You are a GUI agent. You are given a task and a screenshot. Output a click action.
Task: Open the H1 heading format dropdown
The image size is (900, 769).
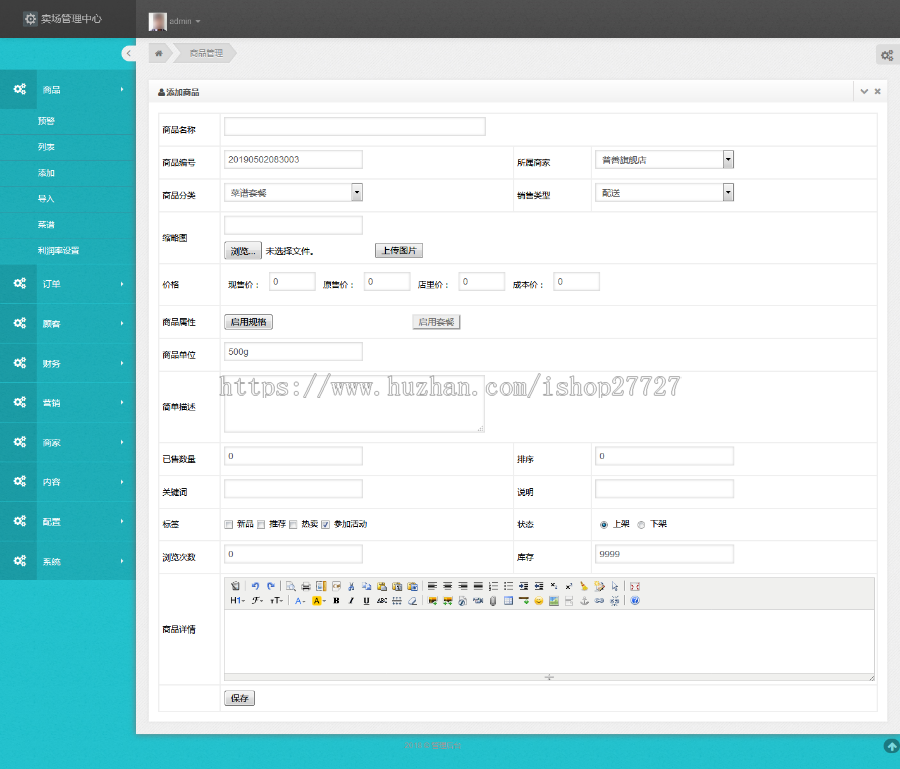point(237,601)
